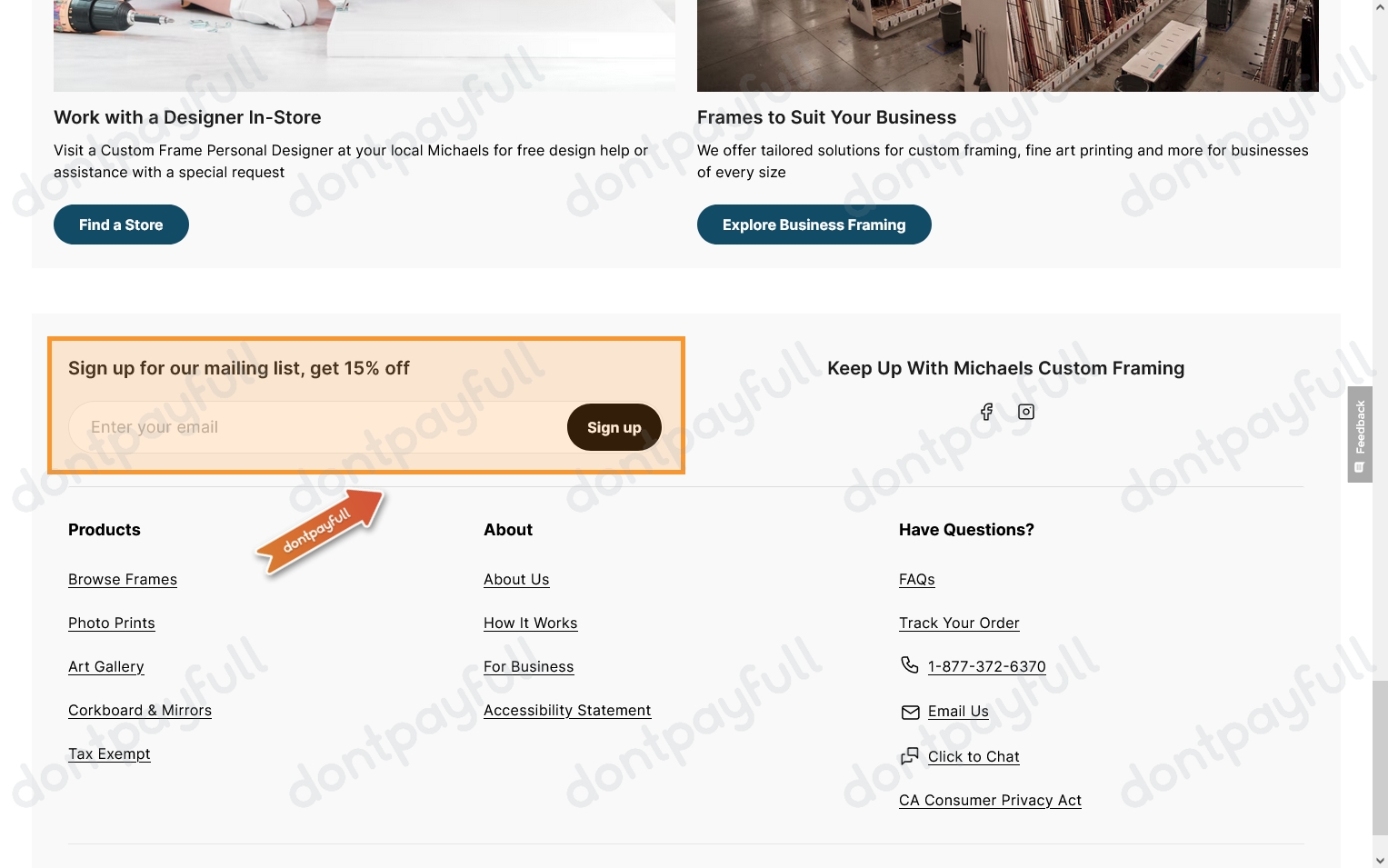Open the Instagram social icon
The height and width of the screenshot is (868, 1388).
click(x=1026, y=412)
